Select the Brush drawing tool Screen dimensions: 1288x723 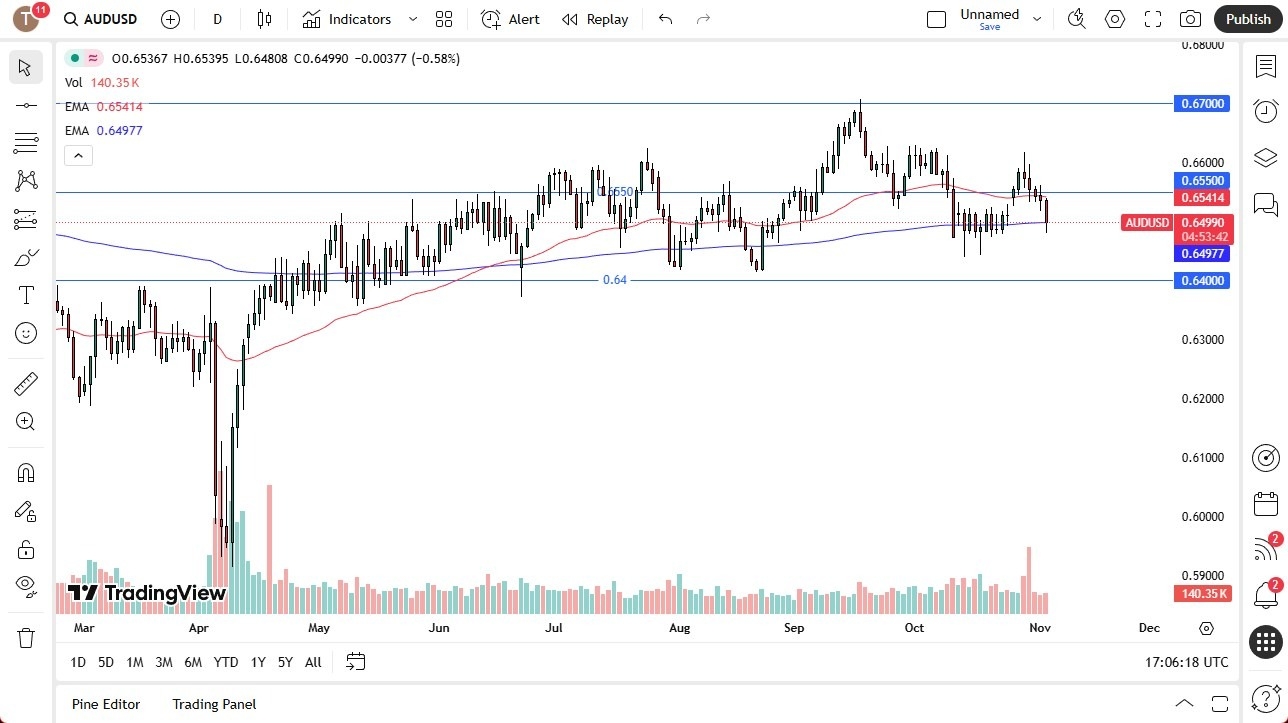25,256
